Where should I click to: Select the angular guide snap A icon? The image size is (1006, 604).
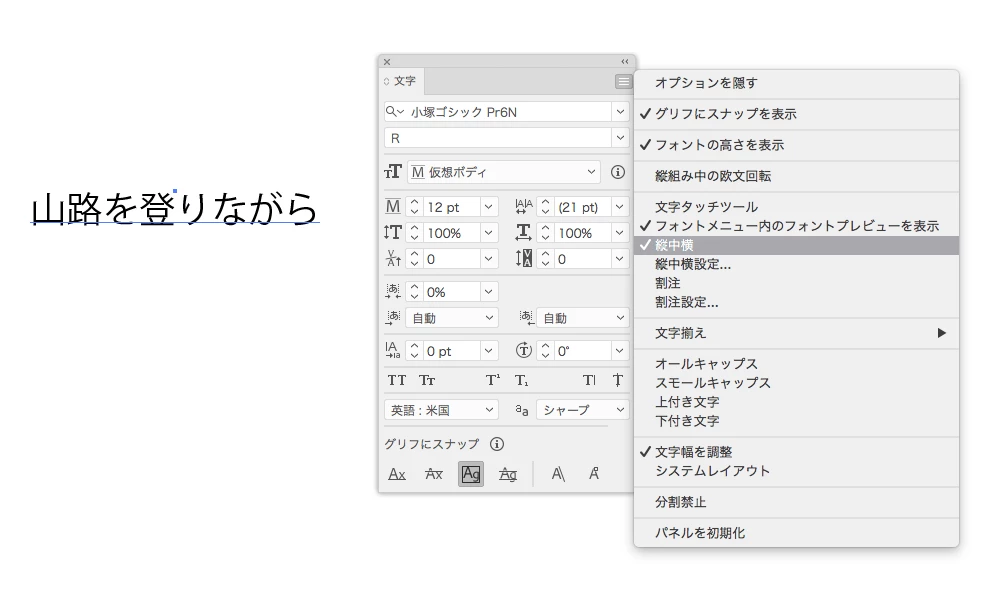[558, 474]
